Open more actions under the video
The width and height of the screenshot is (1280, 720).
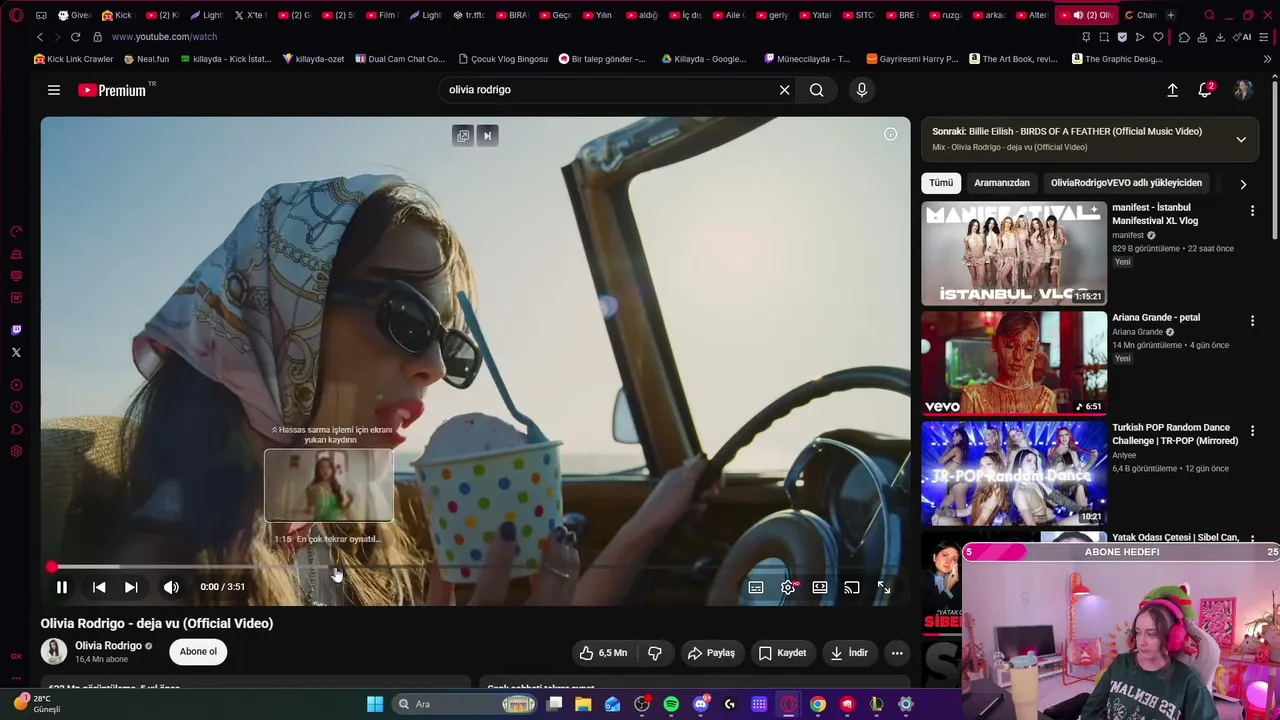pyautogui.click(x=897, y=653)
